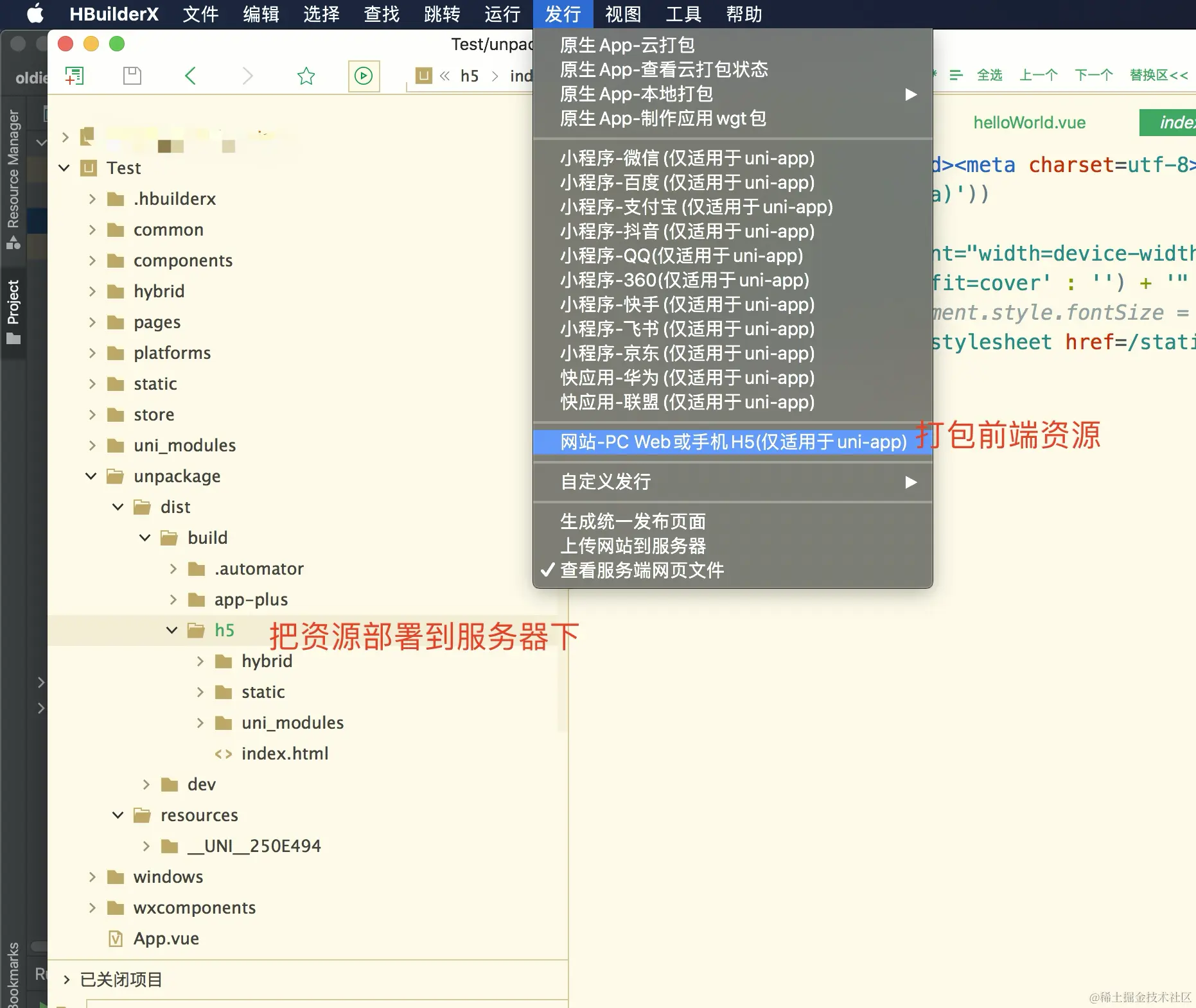1196x1008 pixels.
Task: Click the h5 breadcrumb segment
Action: [x=470, y=76]
